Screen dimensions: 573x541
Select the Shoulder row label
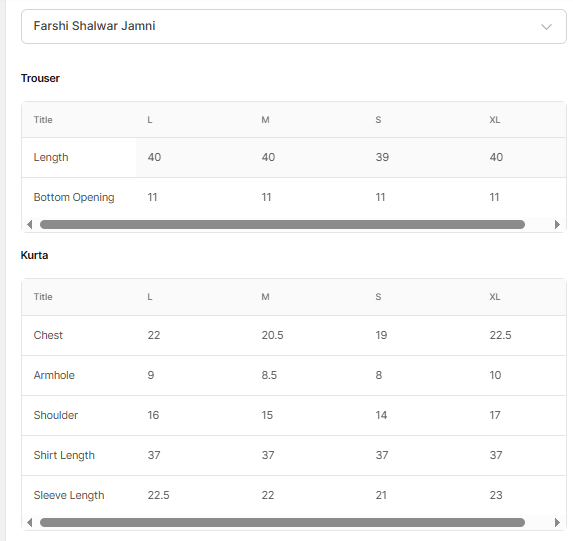tap(56, 415)
